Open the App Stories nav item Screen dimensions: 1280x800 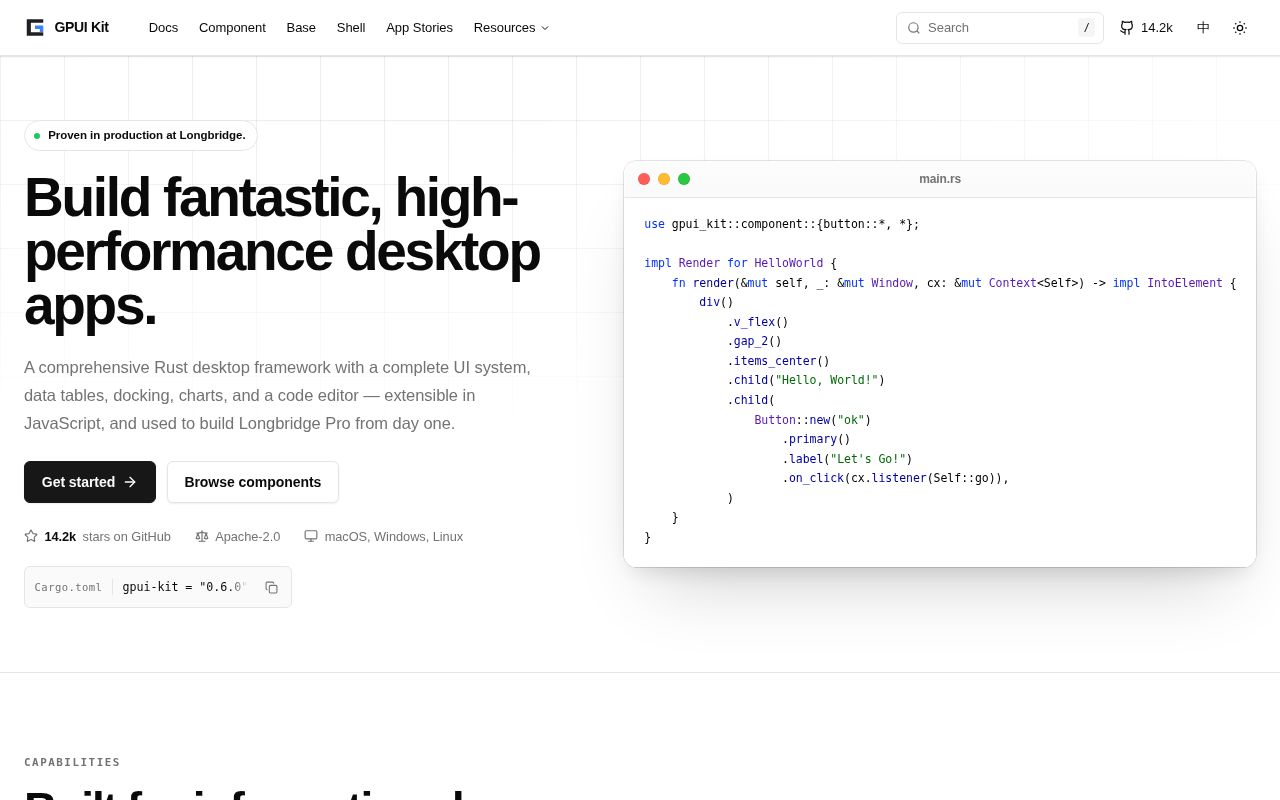coord(419,28)
